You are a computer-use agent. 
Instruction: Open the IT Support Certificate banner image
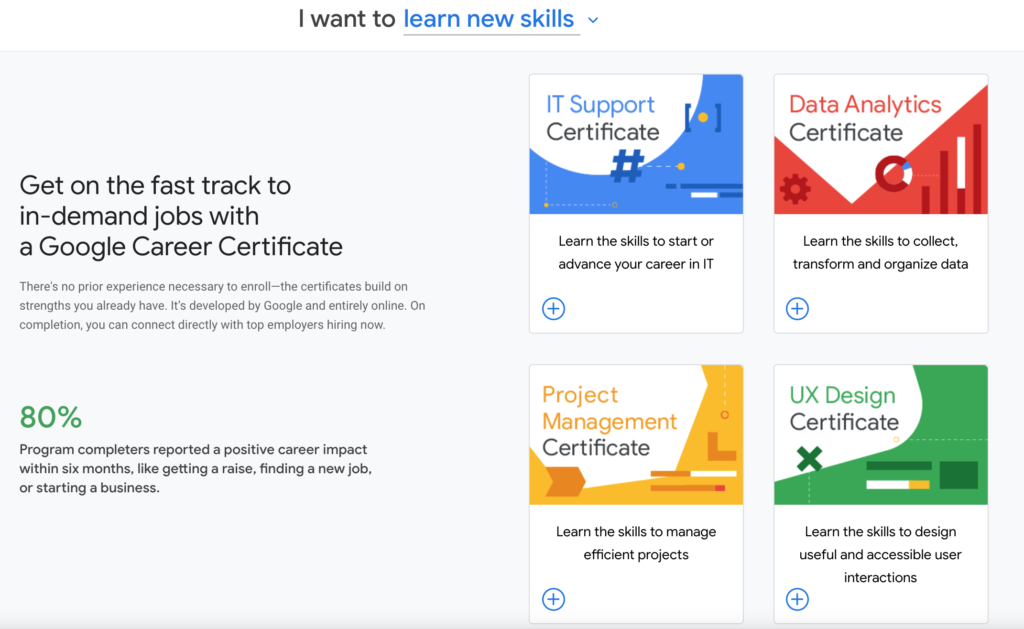636,144
